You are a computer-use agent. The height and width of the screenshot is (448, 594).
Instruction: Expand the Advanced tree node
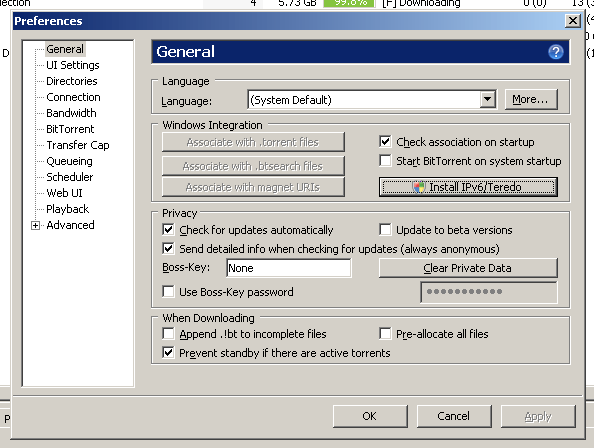click(x=35, y=226)
